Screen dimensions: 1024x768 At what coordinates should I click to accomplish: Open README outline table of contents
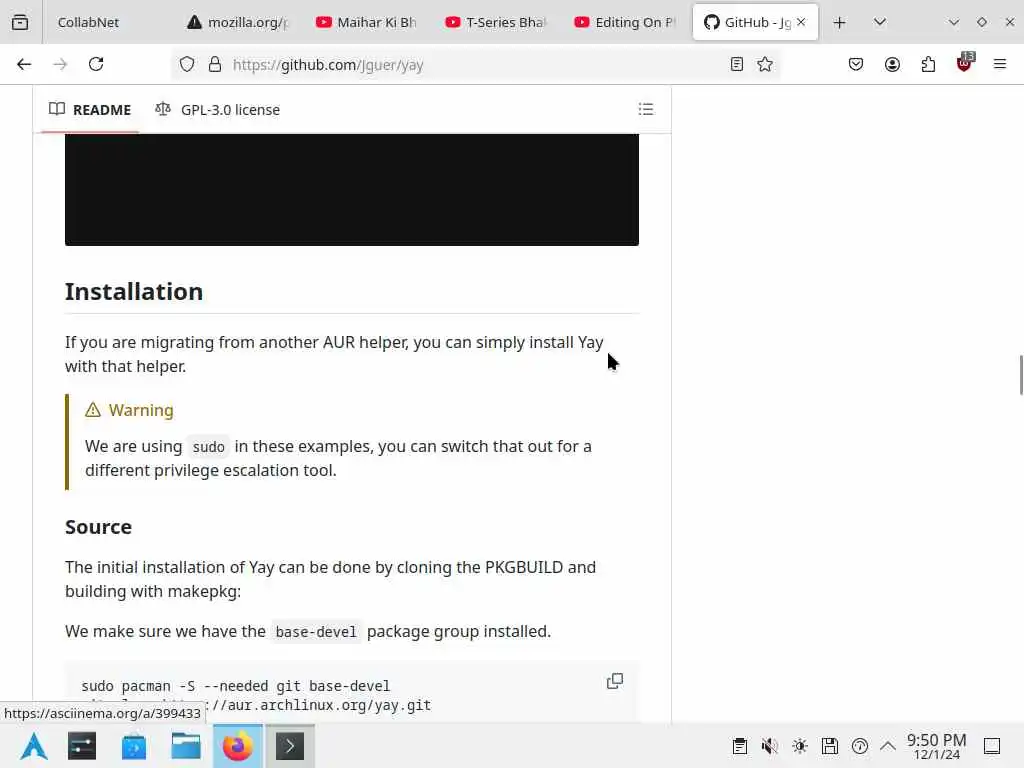(x=646, y=109)
